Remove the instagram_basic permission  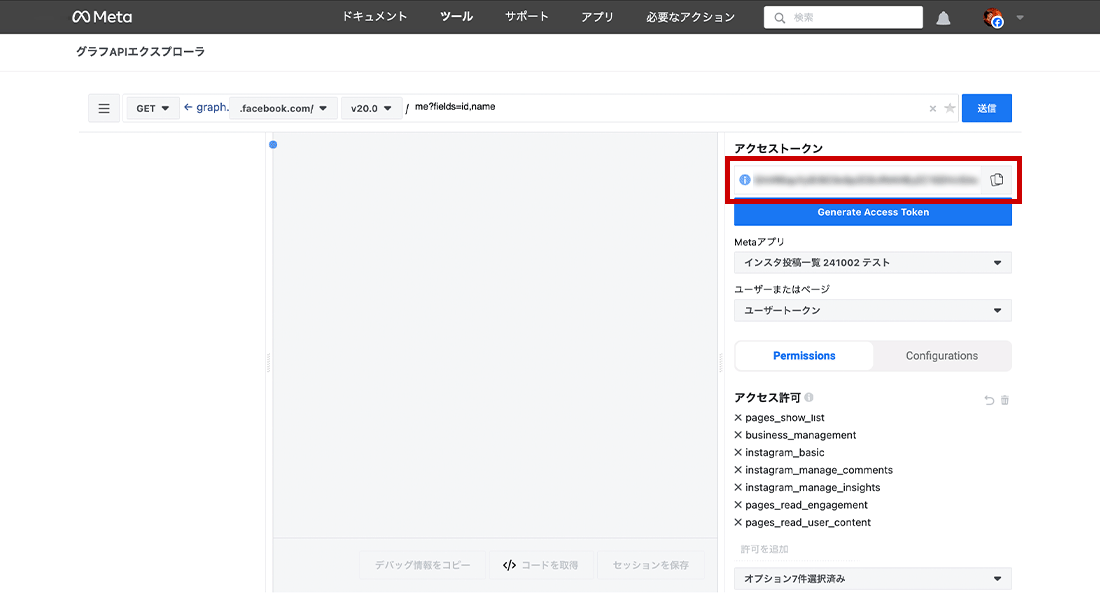(x=738, y=453)
